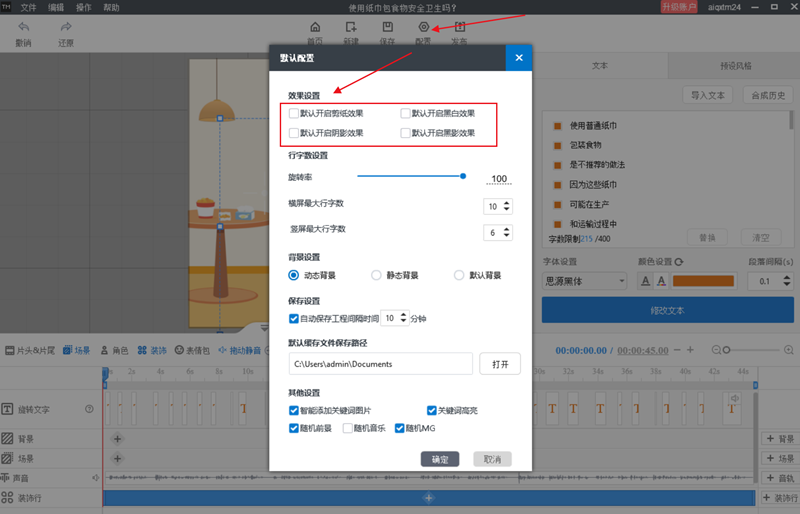This screenshot has width=800, height=514.
Task: Click the 确定 confirm button
Action: (440, 459)
